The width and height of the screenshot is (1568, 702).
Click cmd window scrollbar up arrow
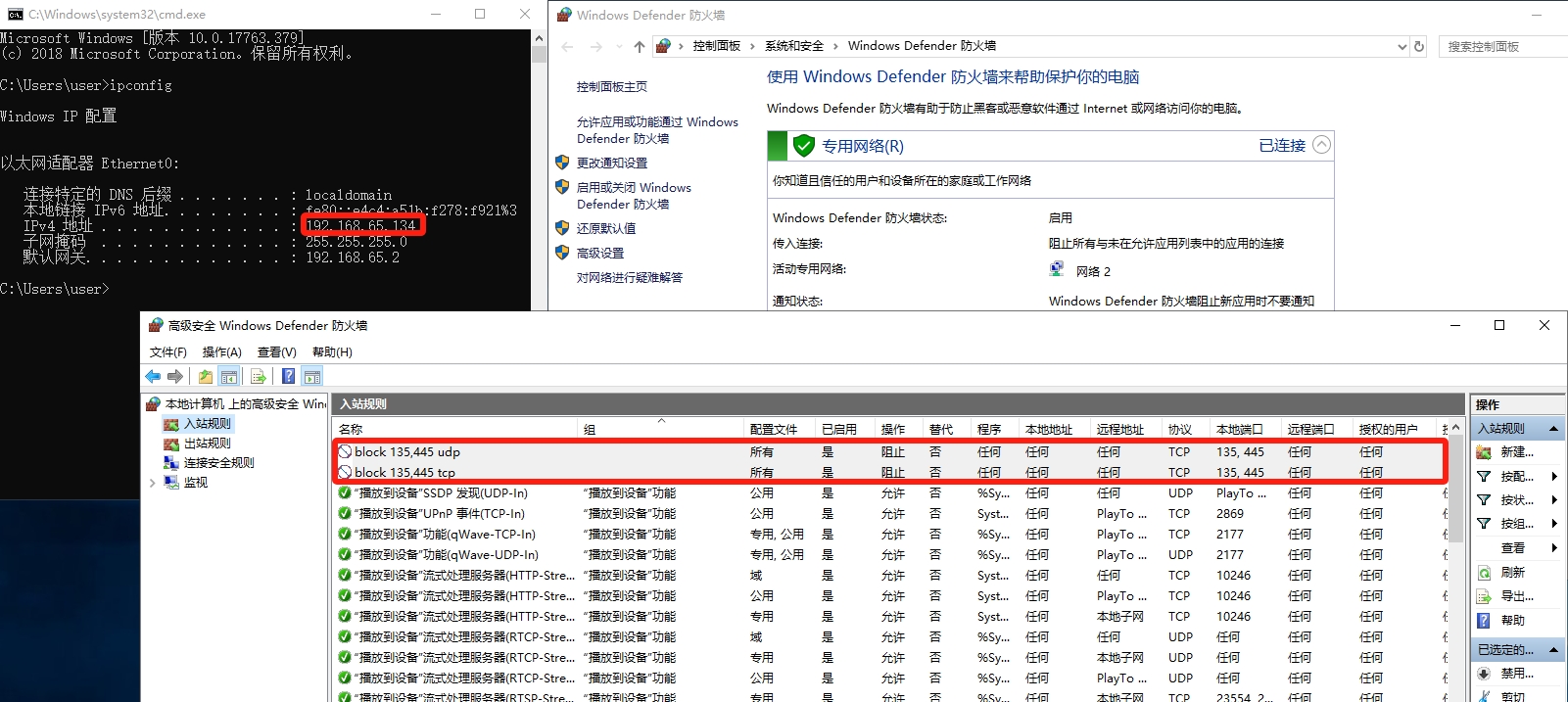click(539, 38)
